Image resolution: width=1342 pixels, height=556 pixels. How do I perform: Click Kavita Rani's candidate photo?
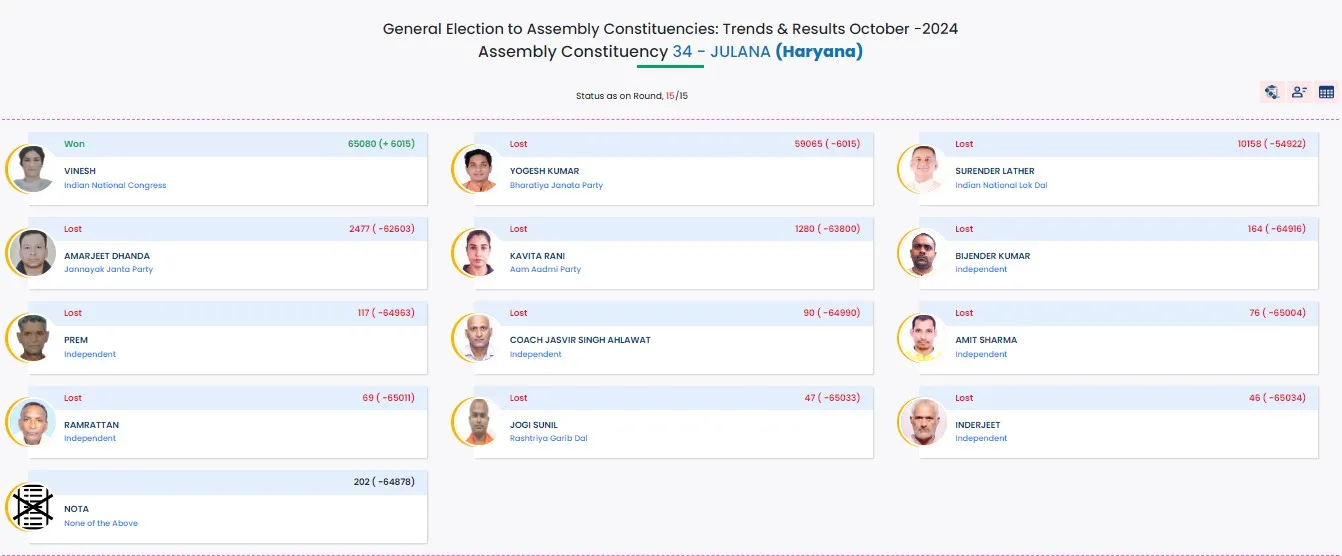477,253
